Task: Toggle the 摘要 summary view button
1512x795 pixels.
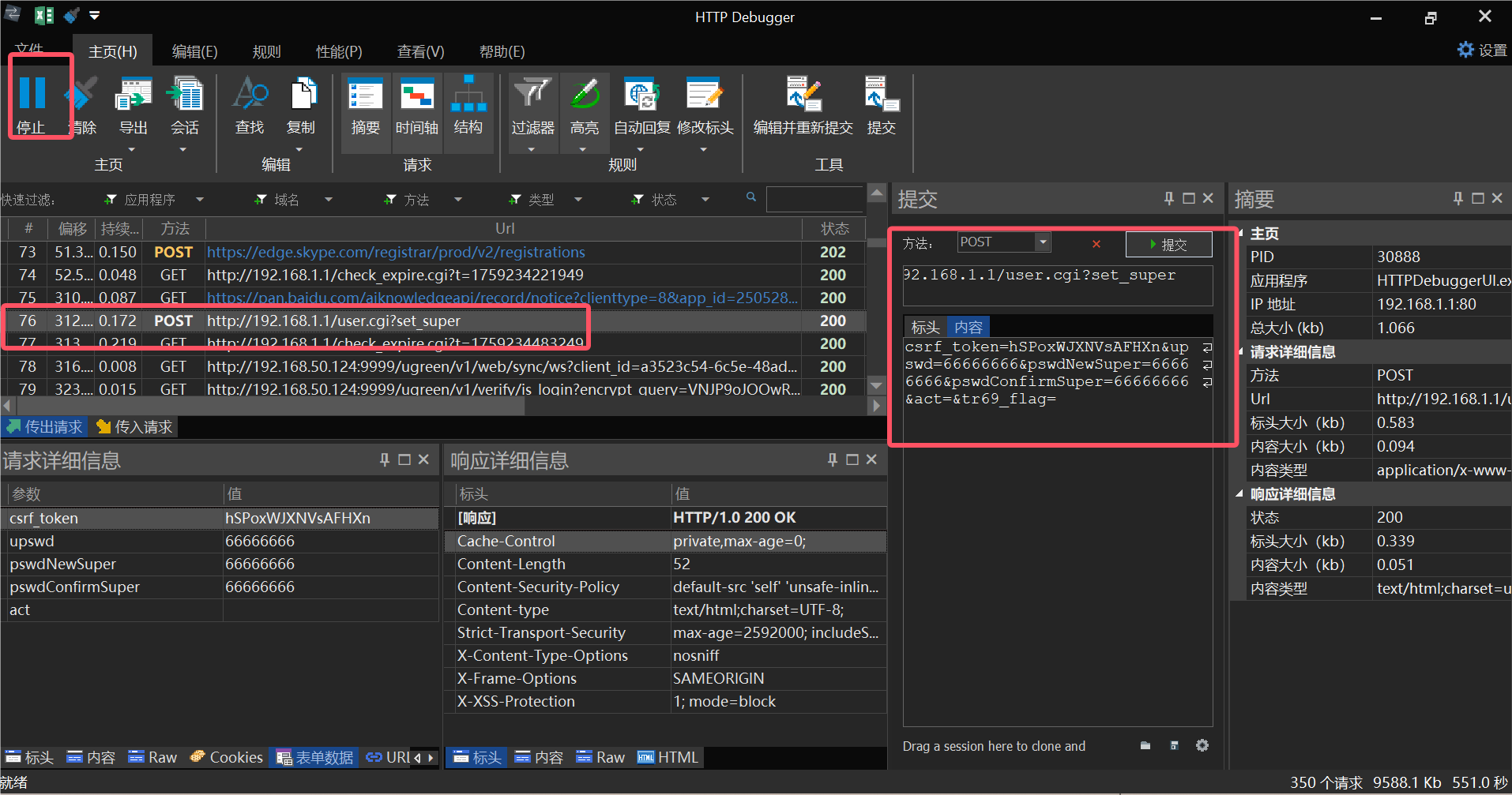Action: (x=365, y=95)
